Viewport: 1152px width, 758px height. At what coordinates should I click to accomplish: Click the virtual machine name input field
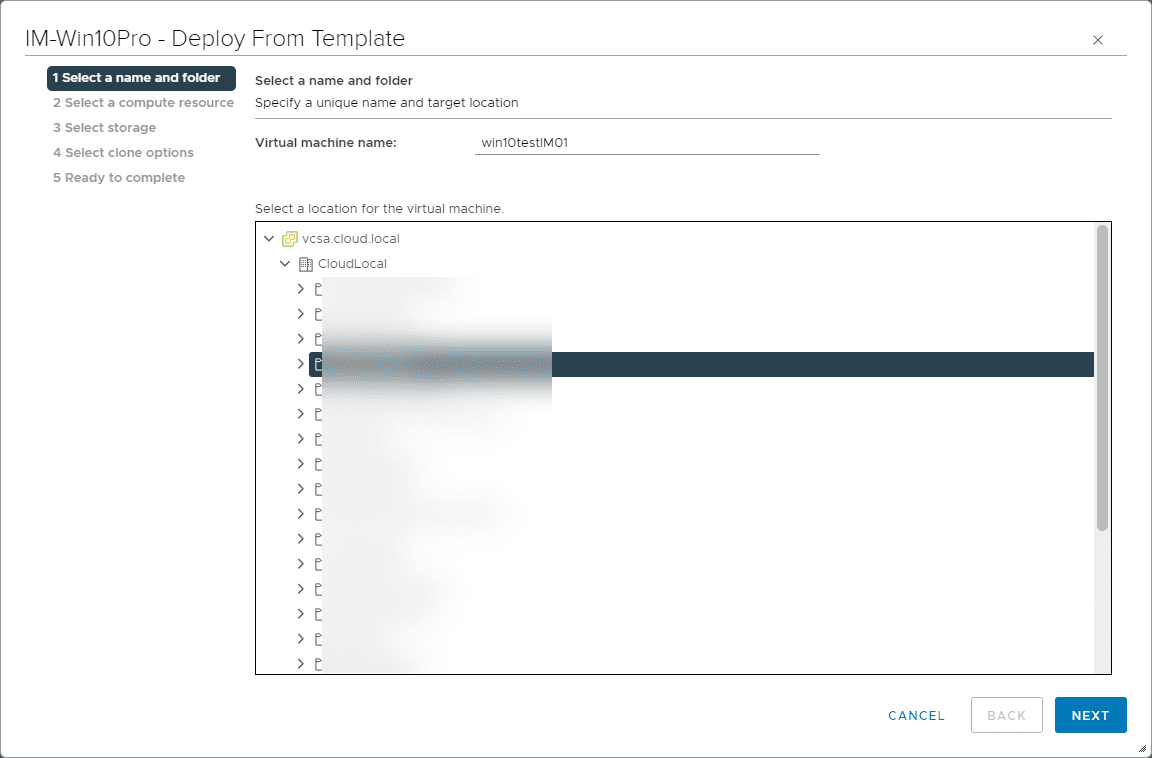coord(647,142)
